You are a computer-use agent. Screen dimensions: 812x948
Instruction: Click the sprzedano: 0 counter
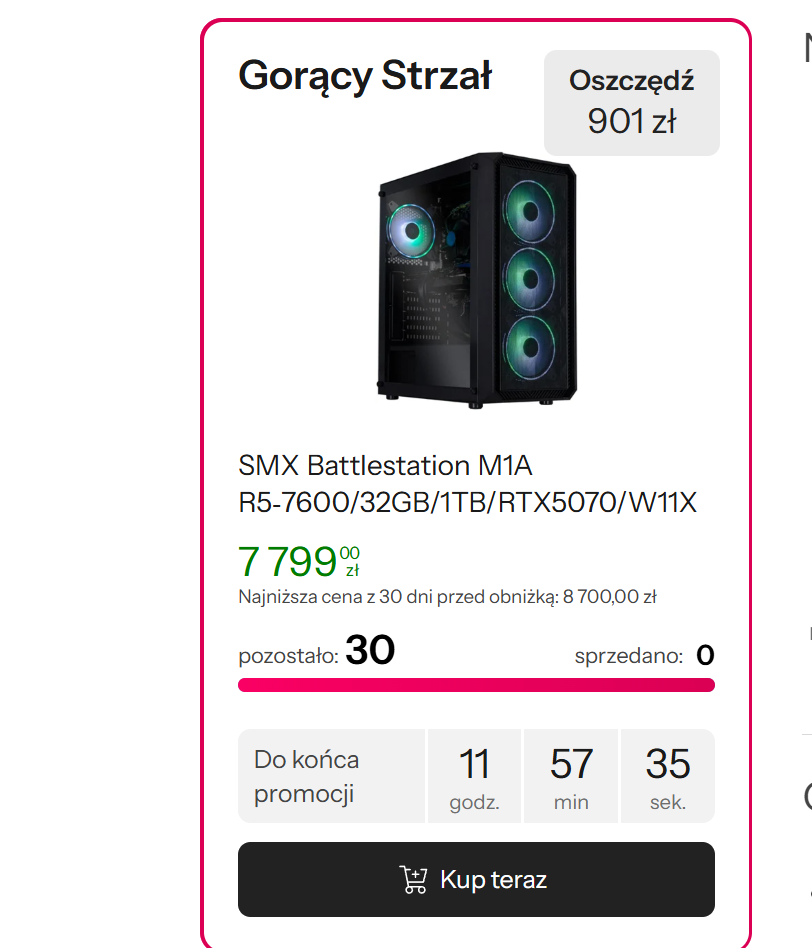coord(645,655)
